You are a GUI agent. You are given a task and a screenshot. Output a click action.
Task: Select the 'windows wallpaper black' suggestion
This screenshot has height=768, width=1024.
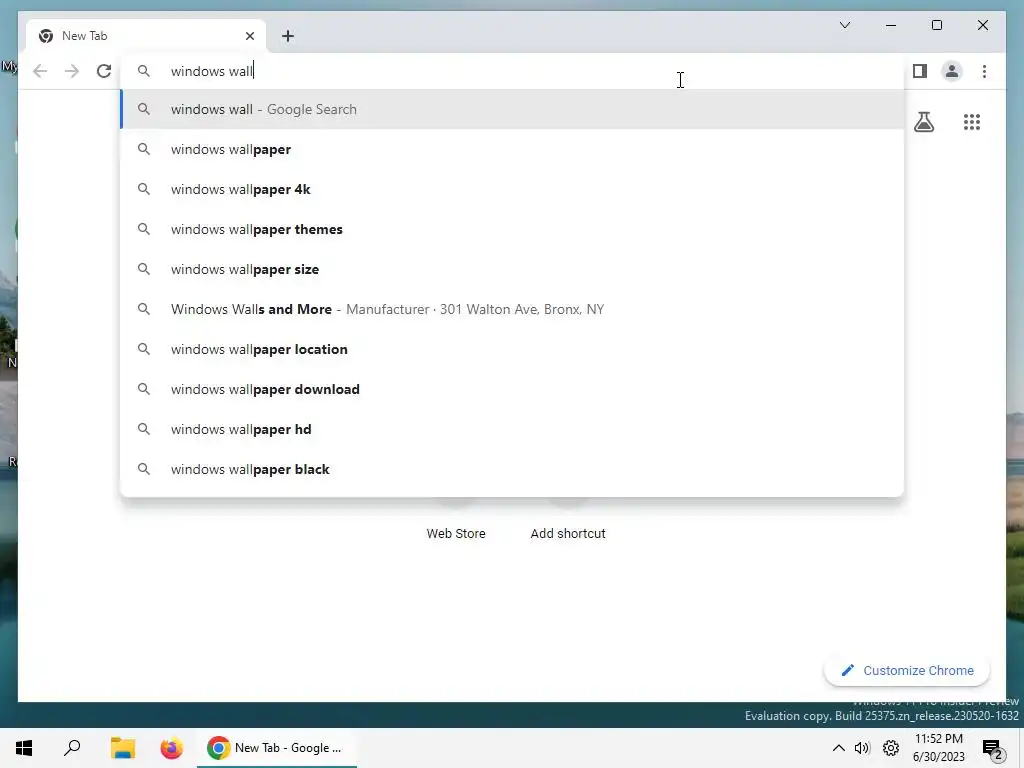512,469
